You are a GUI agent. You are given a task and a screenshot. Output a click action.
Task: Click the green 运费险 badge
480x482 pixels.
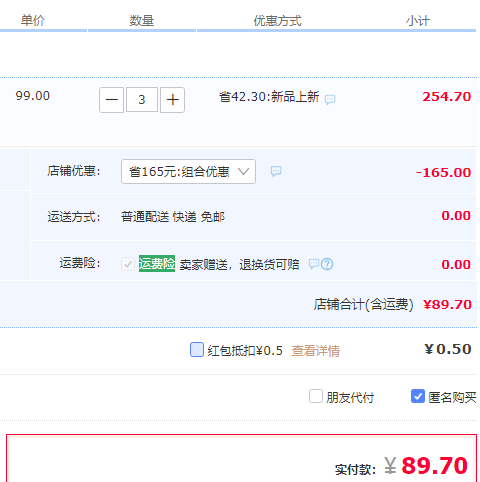point(157,264)
